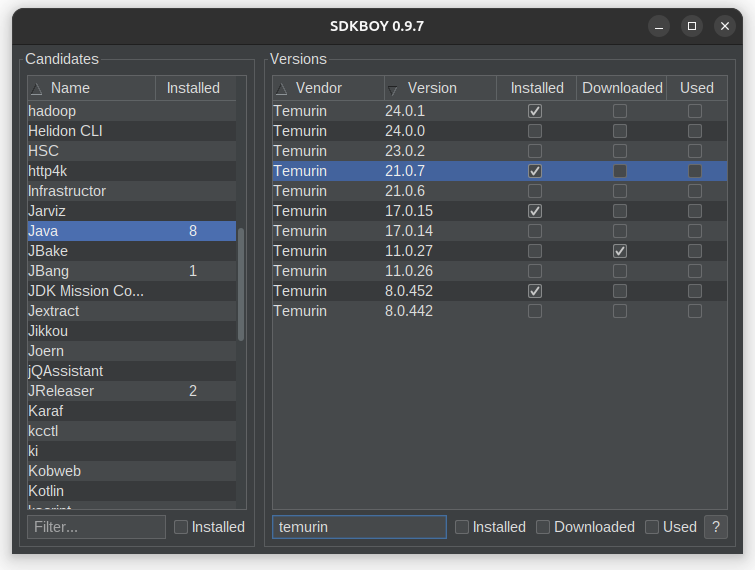The height and width of the screenshot is (570, 755).
Task: Select the Kotlin candidate
Action: click(x=46, y=491)
